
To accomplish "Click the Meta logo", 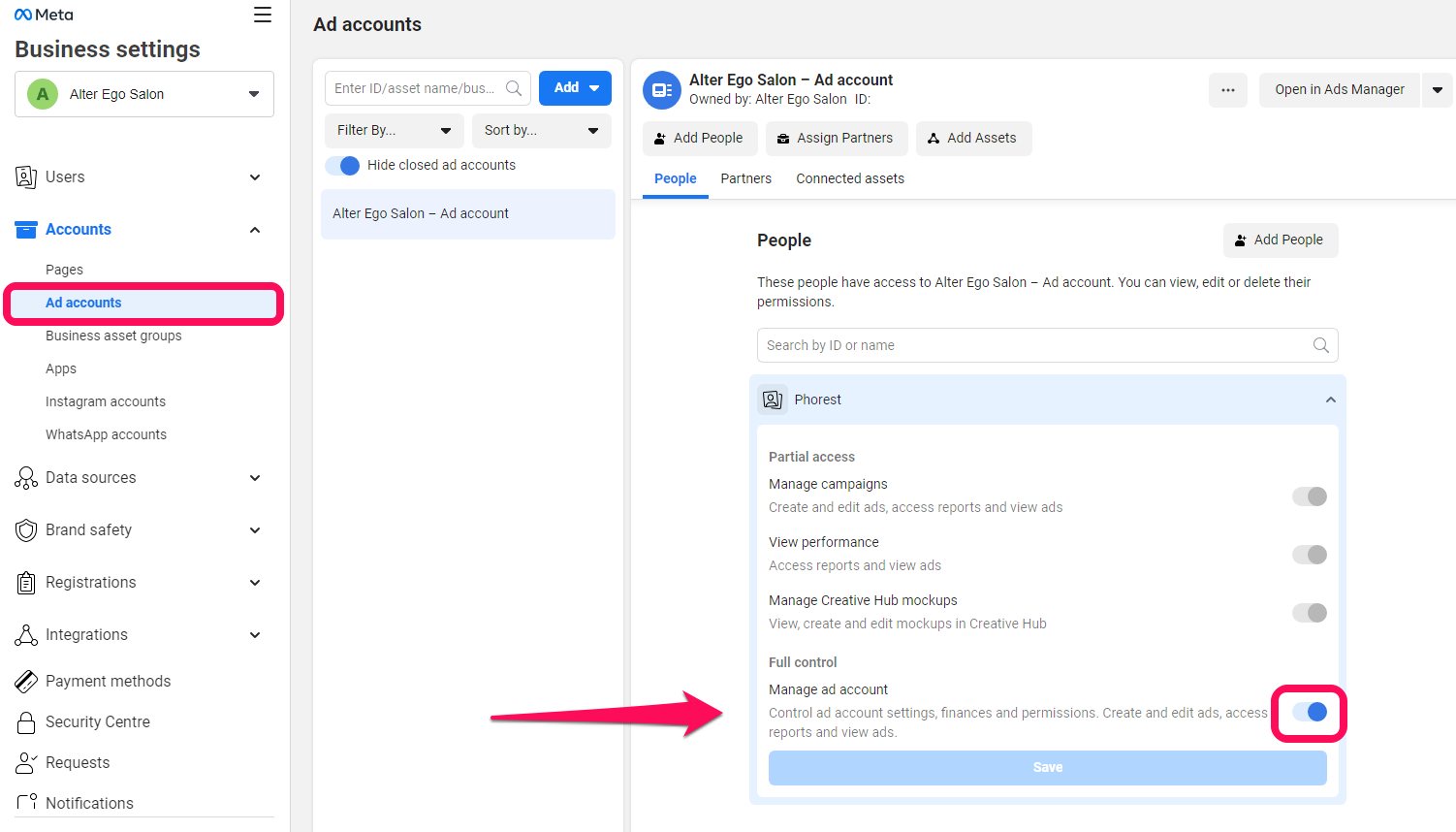I will (44, 15).
